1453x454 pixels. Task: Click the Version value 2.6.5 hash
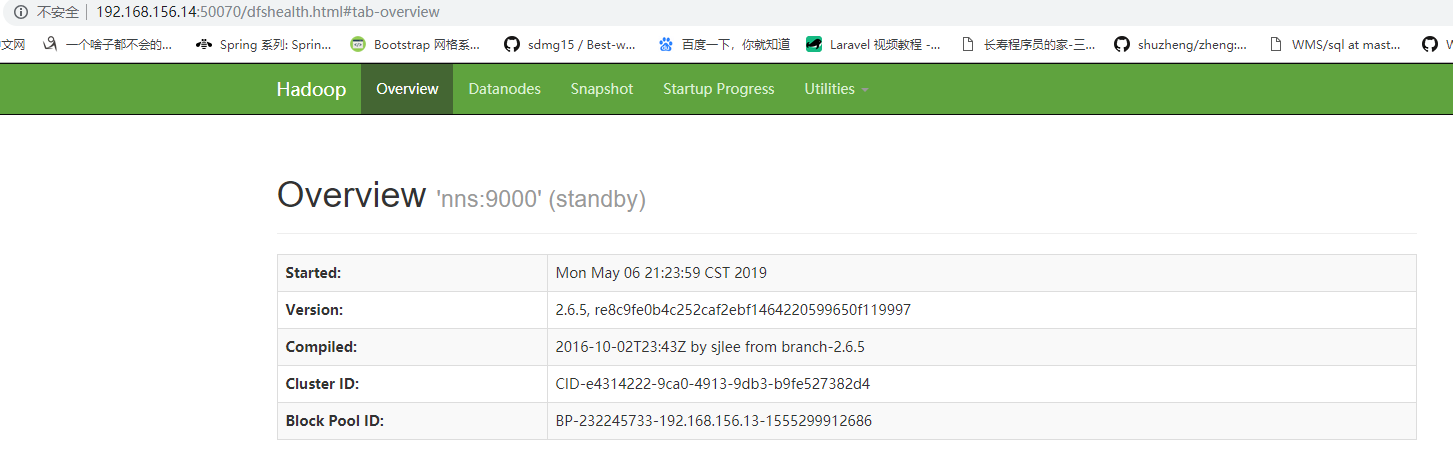pos(733,310)
